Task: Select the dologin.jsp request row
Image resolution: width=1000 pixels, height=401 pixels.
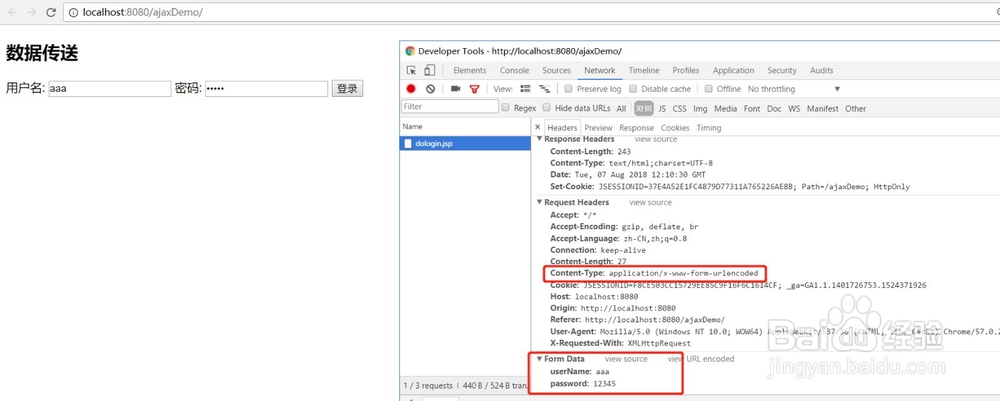Action: tap(466, 143)
